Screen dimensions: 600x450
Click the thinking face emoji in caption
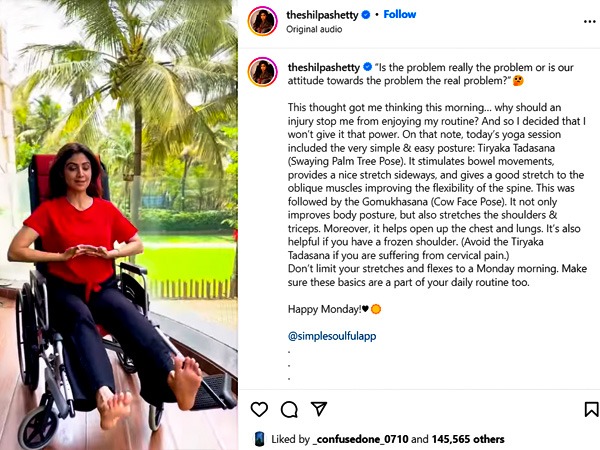(x=518, y=81)
